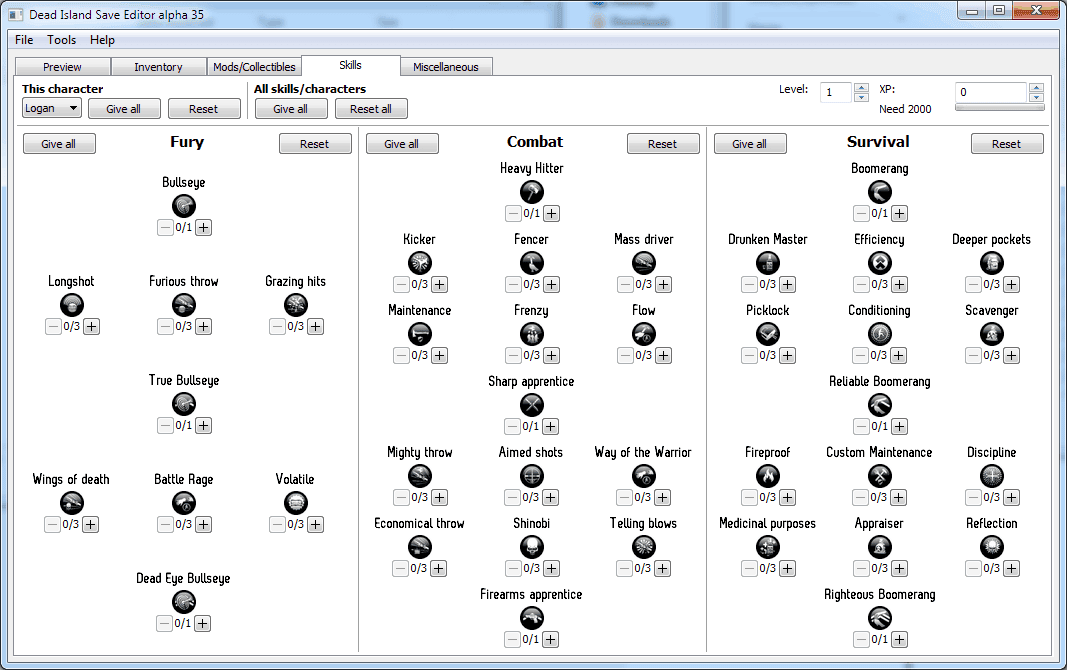Screen dimensions: 1067x670
Task: Click the Picklock skill icon
Action: click(x=767, y=334)
